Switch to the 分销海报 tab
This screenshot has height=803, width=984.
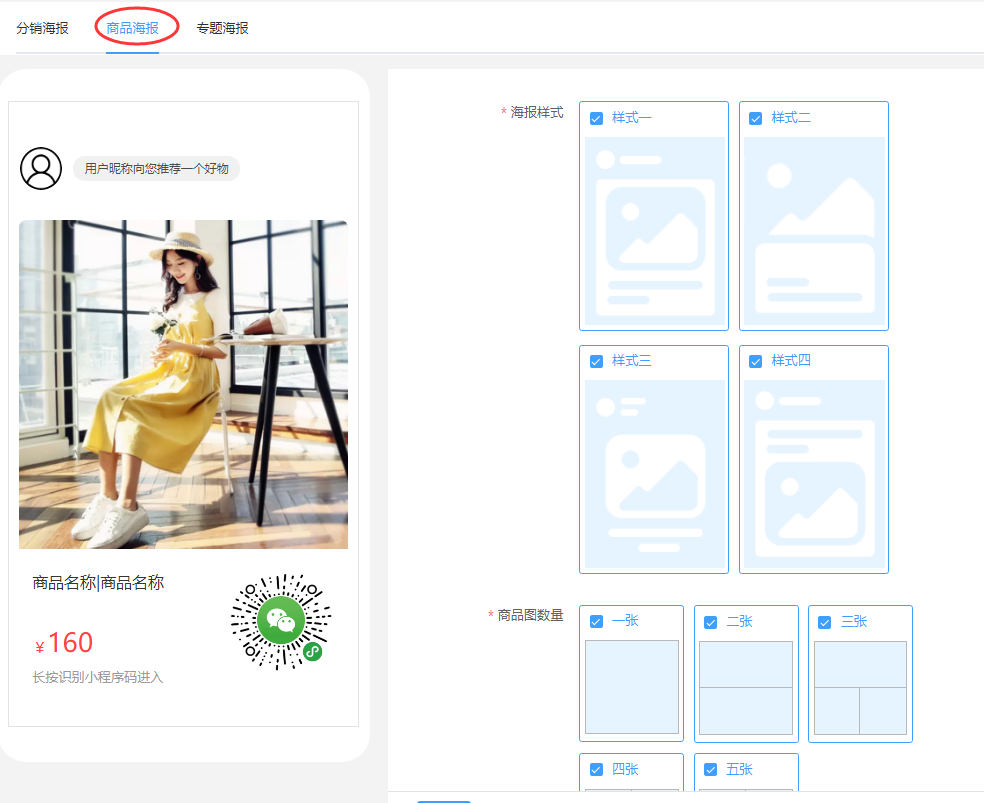(42, 28)
